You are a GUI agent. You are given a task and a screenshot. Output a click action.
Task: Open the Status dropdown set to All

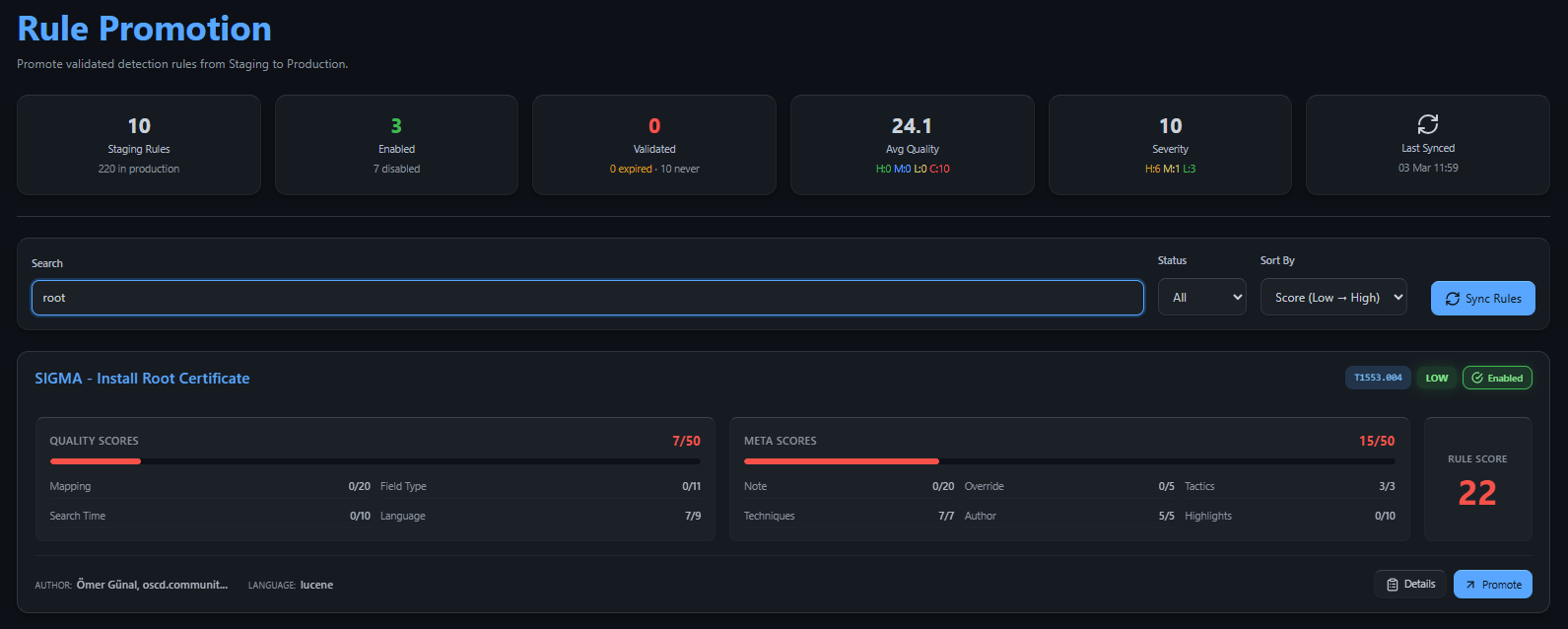click(1201, 298)
